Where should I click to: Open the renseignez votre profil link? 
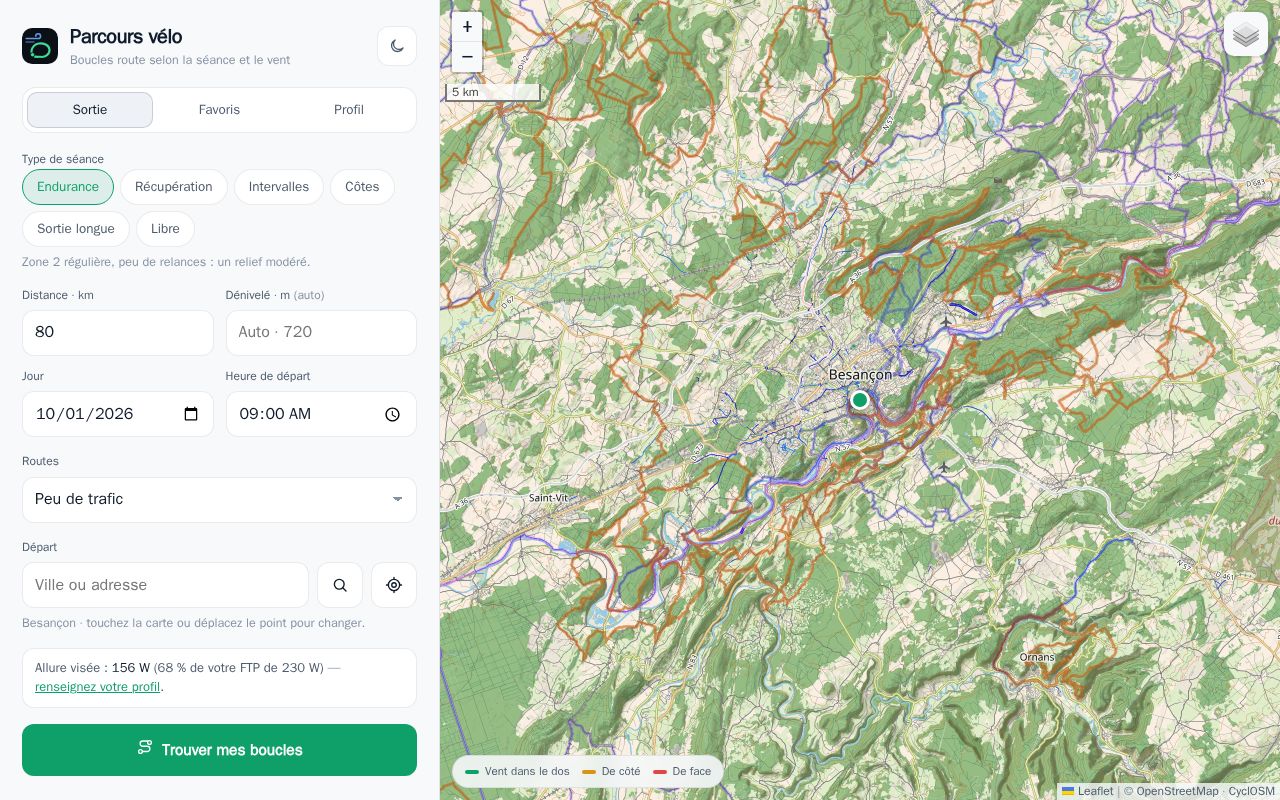point(97,687)
